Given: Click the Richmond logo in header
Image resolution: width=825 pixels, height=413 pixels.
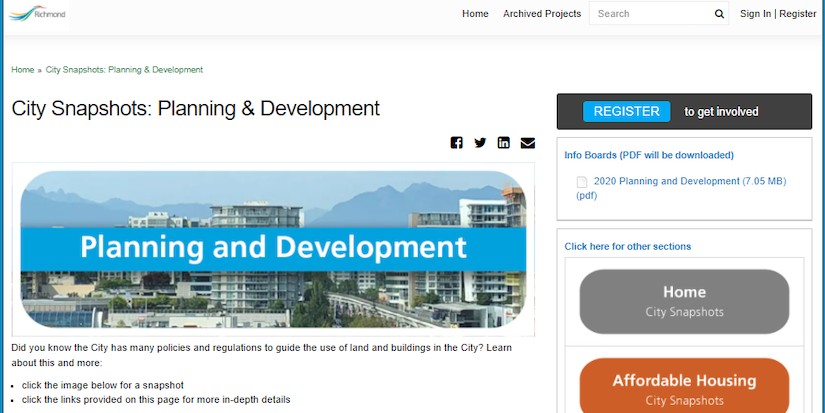Looking at the screenshot, I should pos(37,13).
